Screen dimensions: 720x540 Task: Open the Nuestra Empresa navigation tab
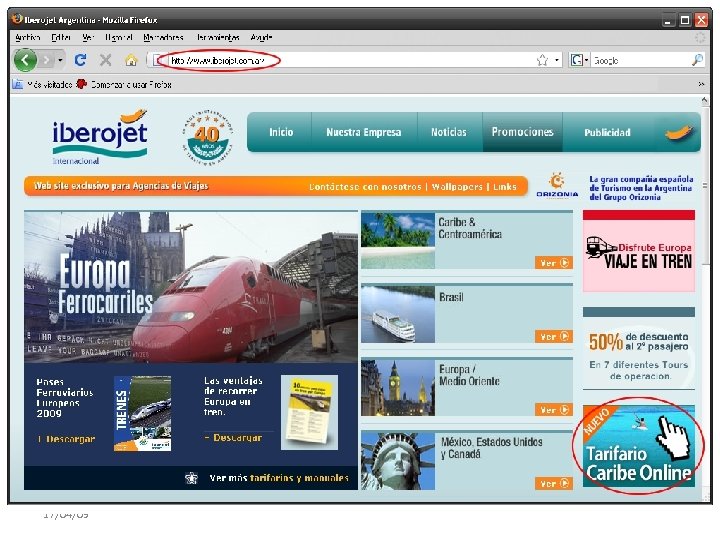[364, 132]
